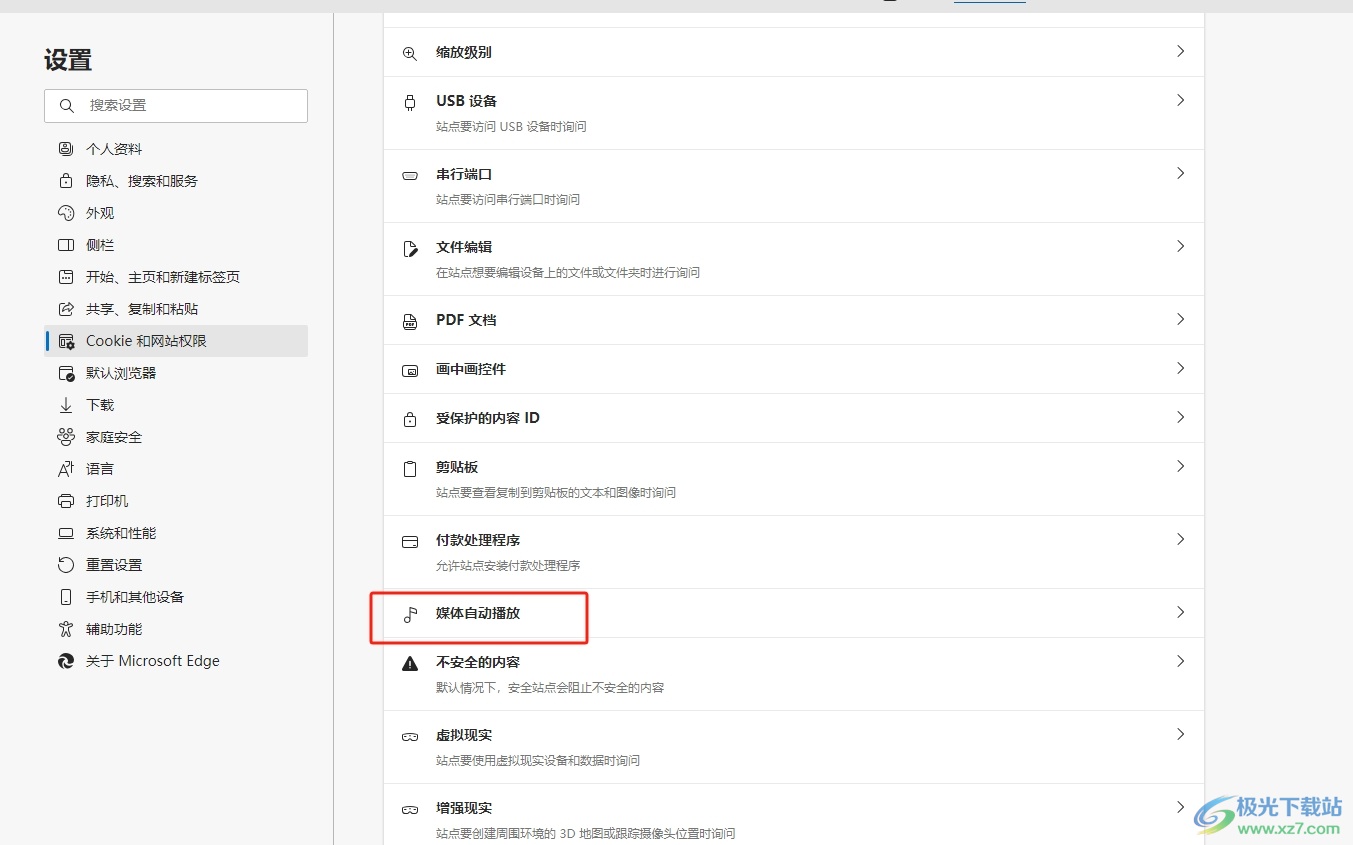The image size is (1353, 845).
Task: Click the 家庭安全 family icon
Action: click(x=66, y=437)
